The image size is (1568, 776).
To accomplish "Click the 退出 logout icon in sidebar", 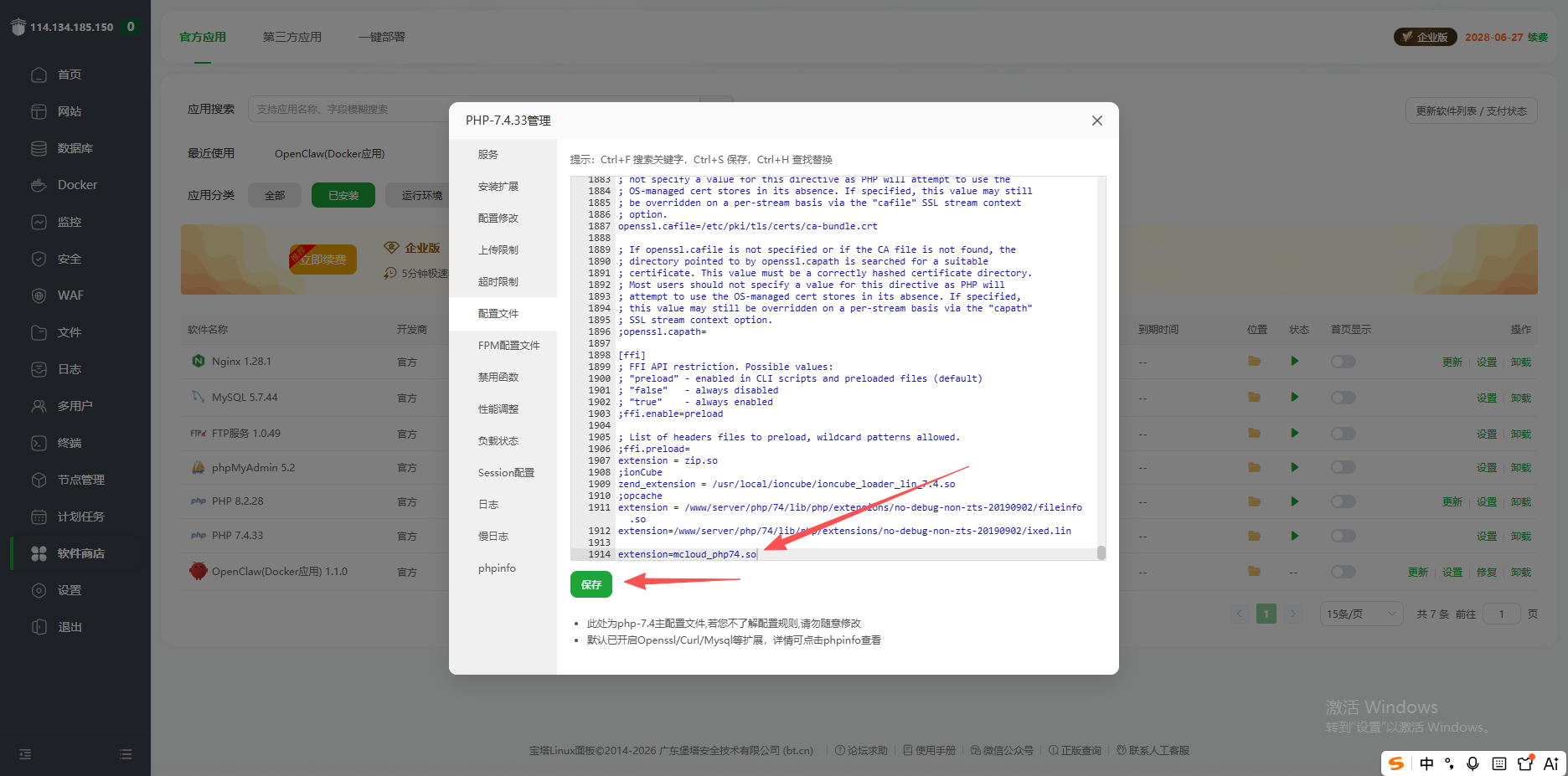I will 39,627.
